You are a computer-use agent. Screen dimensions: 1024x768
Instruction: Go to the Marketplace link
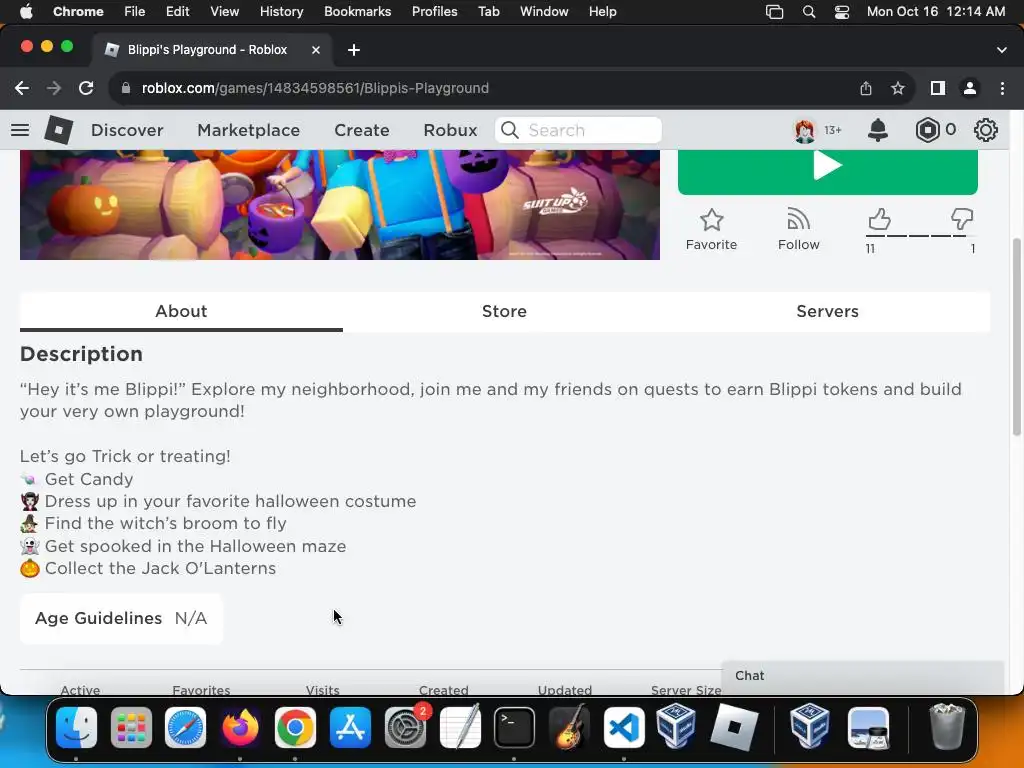tap(249, 130)
